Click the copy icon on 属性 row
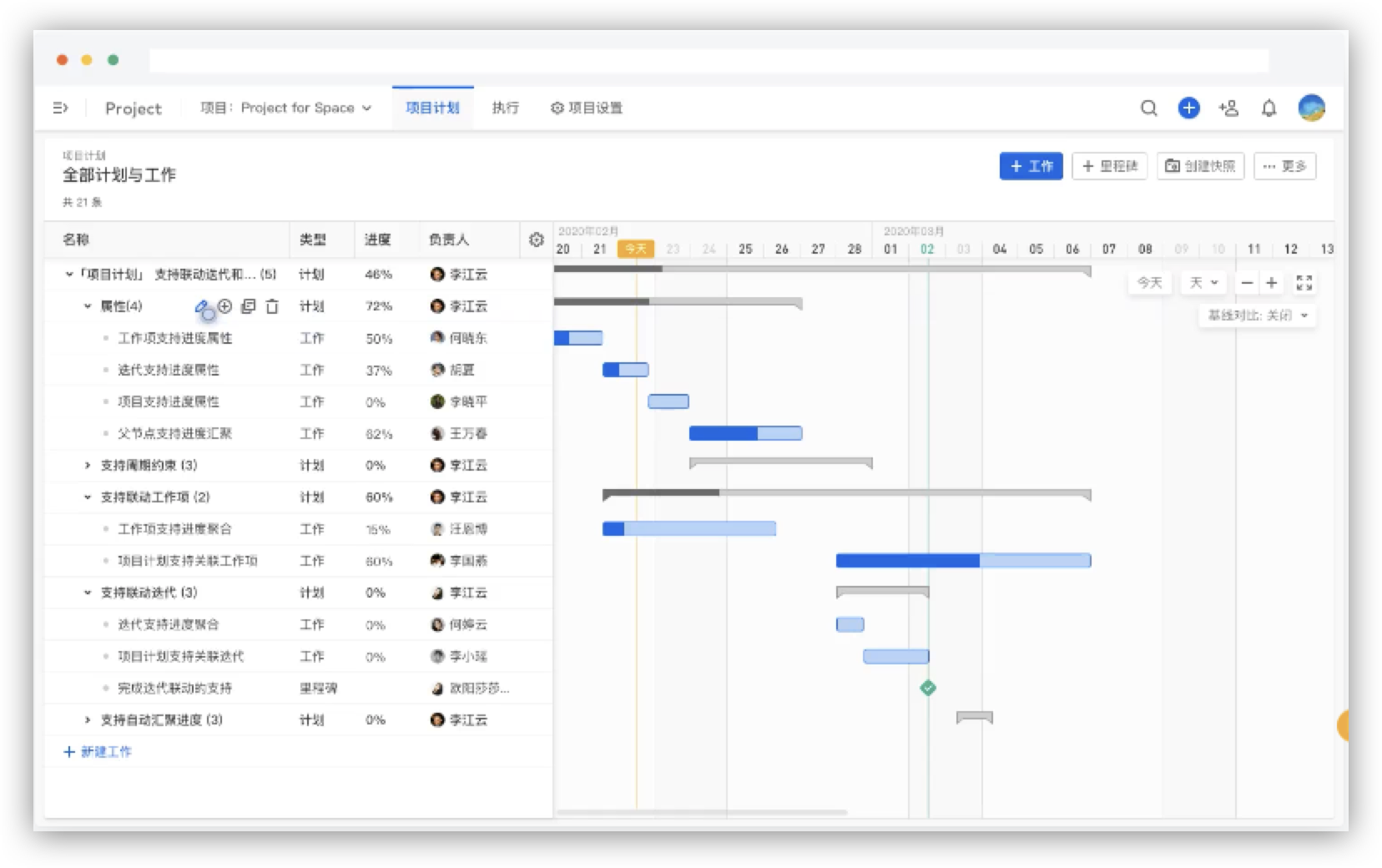 coord(248,306)
